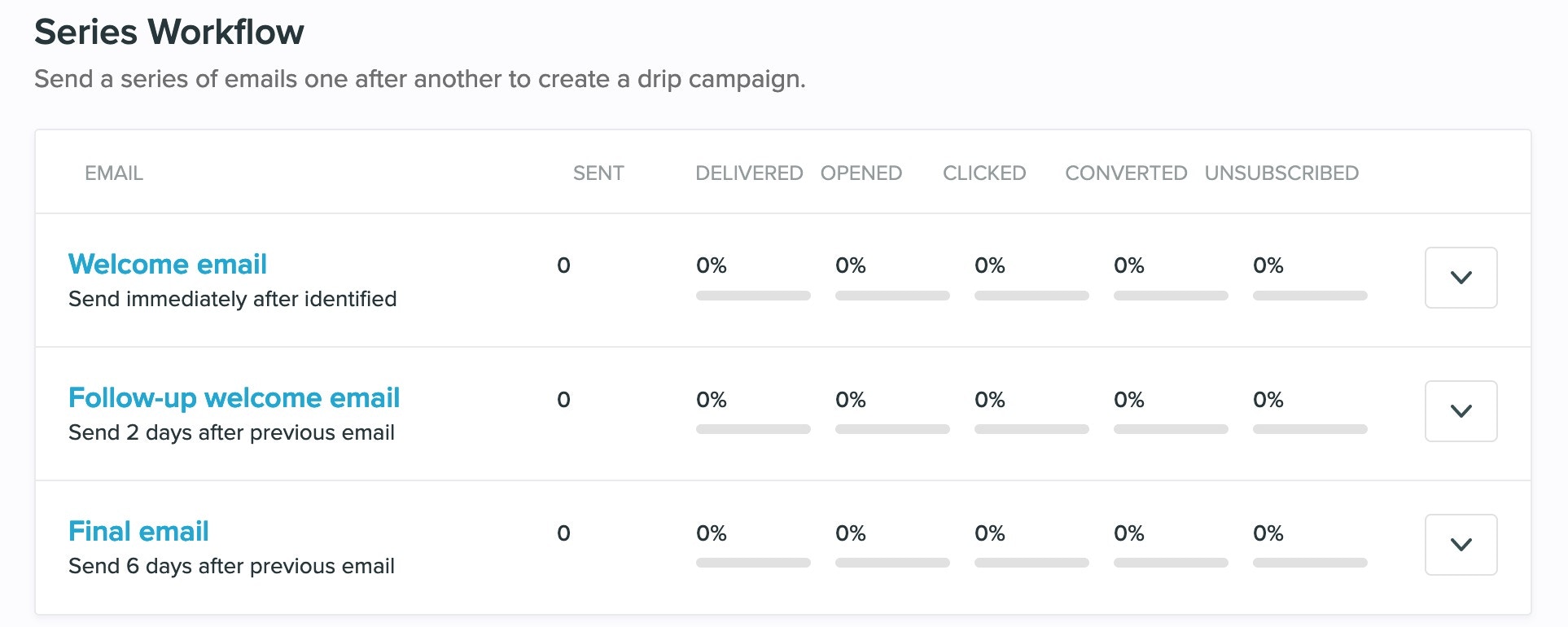Viewport: 1568px width, 627px height.
Task: Expand the Welcome email row dropdown
Action: pyautogui.click(x=1461, y=278)
